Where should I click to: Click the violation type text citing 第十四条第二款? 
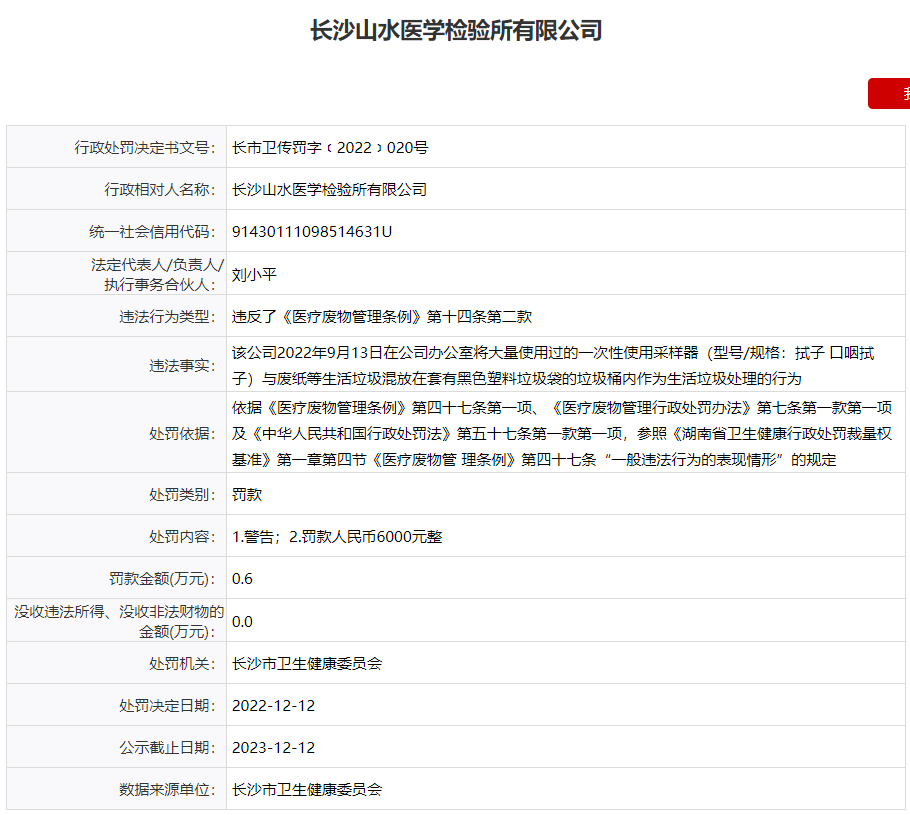[382, 316]
